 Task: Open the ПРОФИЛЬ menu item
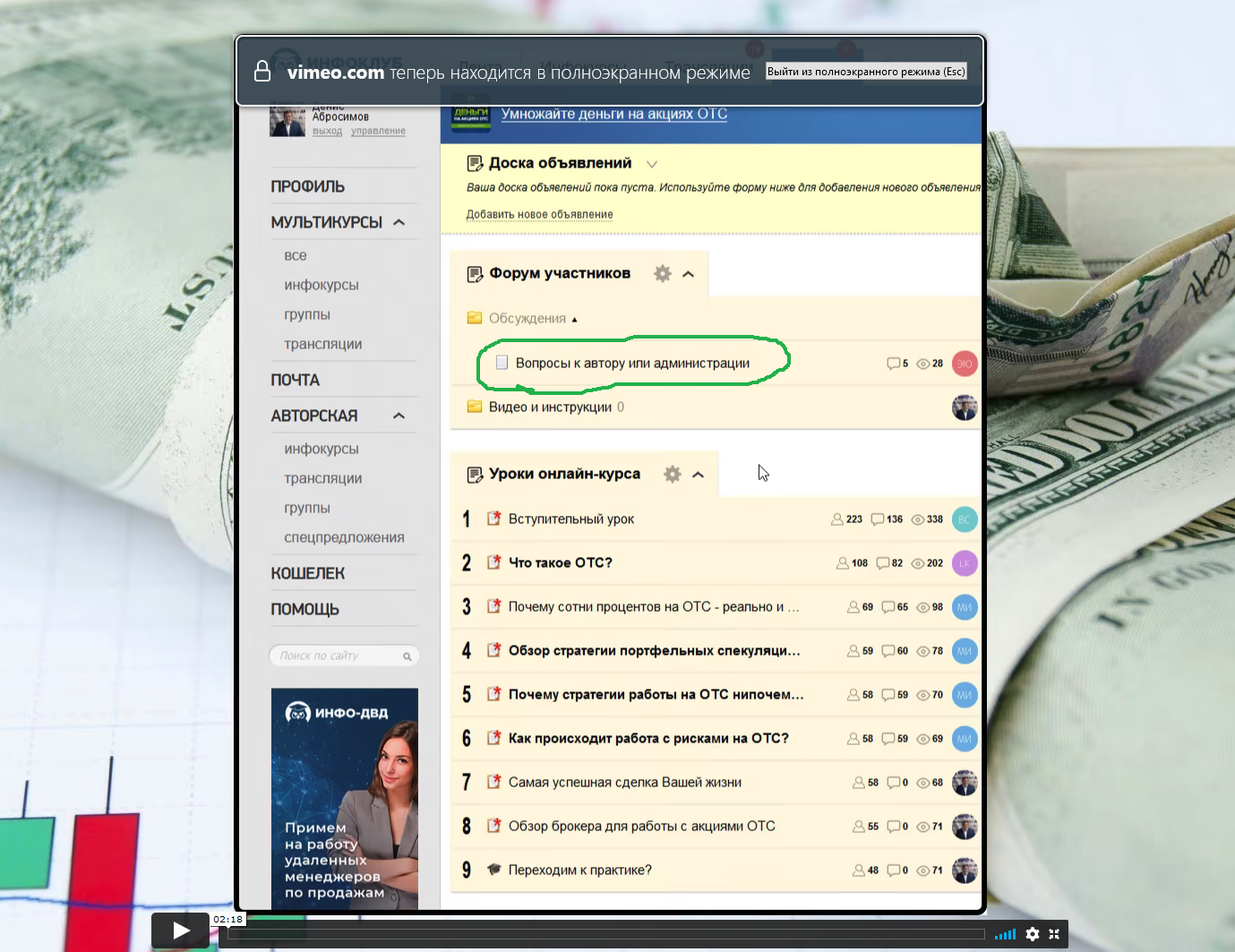click(x=308, y=186)
